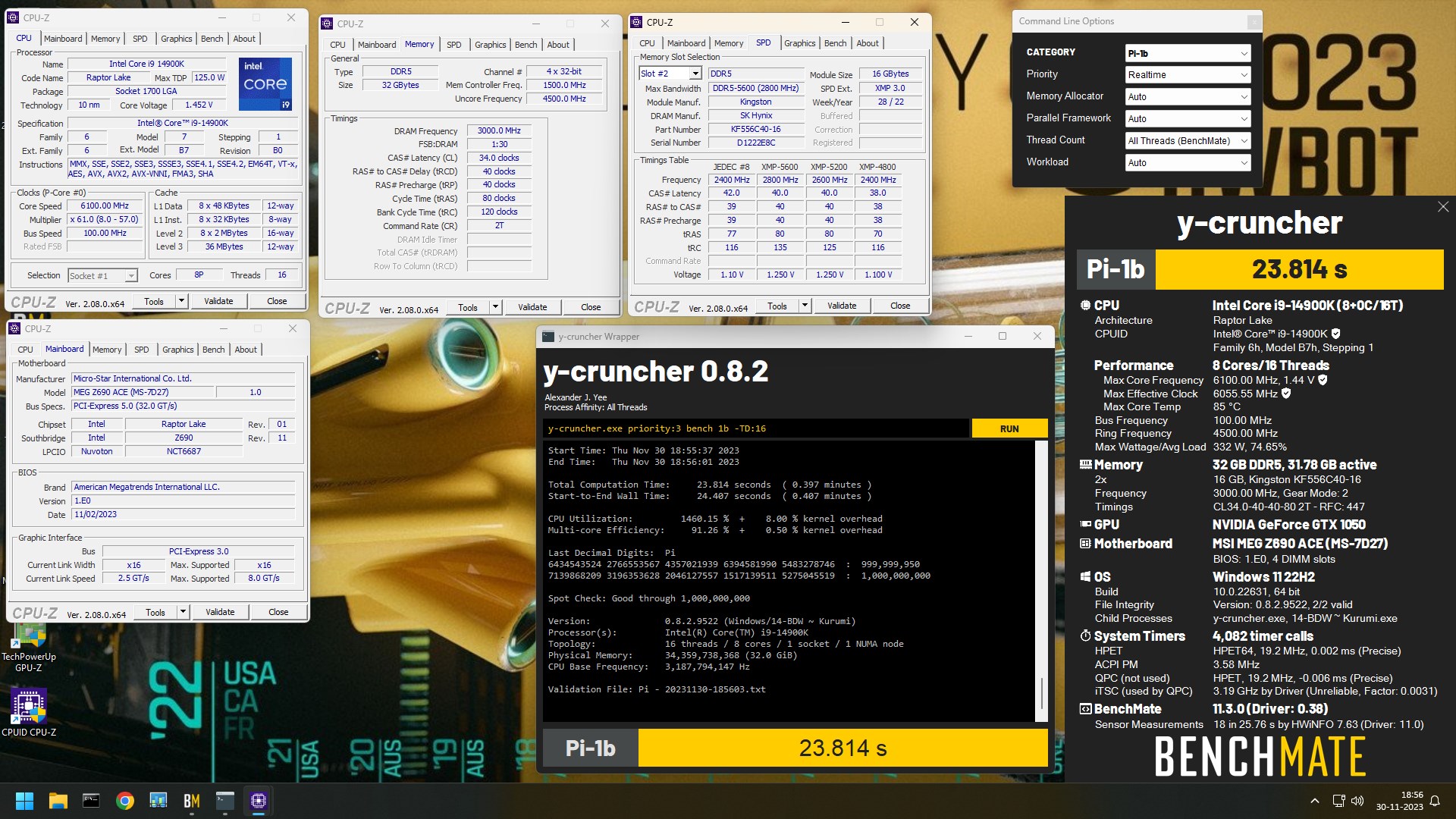This screenshot has width=1456, height=819.
Task: Click the Core Speed value 6100.00 MHz
Action: coord(105,206)
